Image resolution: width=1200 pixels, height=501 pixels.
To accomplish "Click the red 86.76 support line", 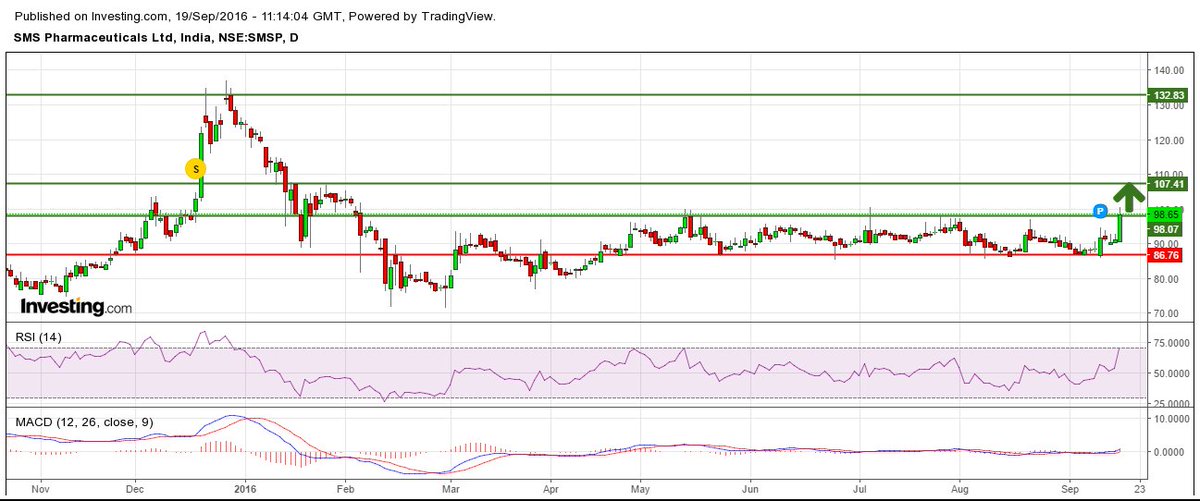I will tap(574, 255).
